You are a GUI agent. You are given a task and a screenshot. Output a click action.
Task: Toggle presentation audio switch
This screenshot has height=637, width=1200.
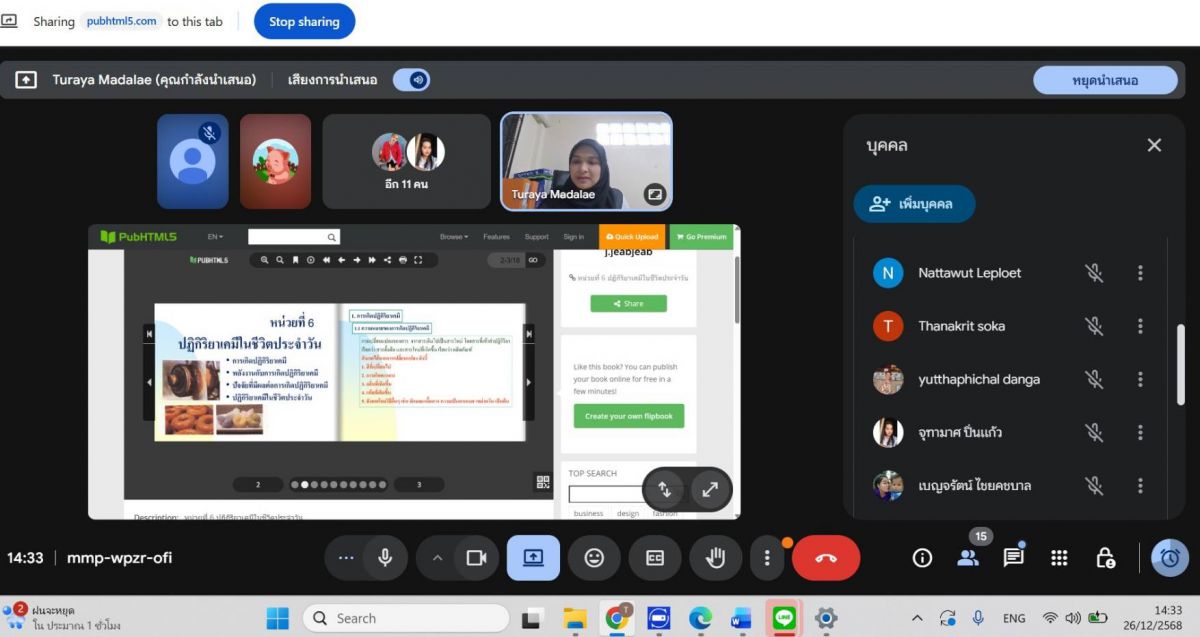(x=412, y=80)
